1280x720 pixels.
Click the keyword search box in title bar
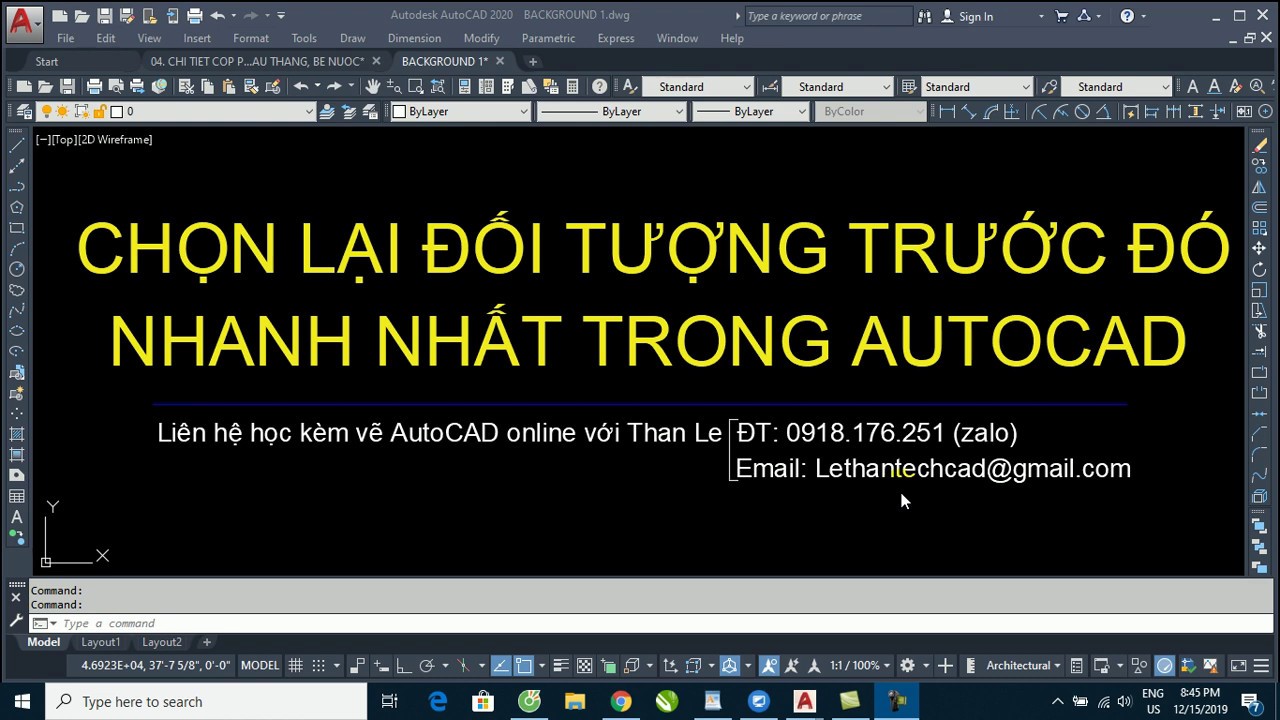[x=828, y=16]
